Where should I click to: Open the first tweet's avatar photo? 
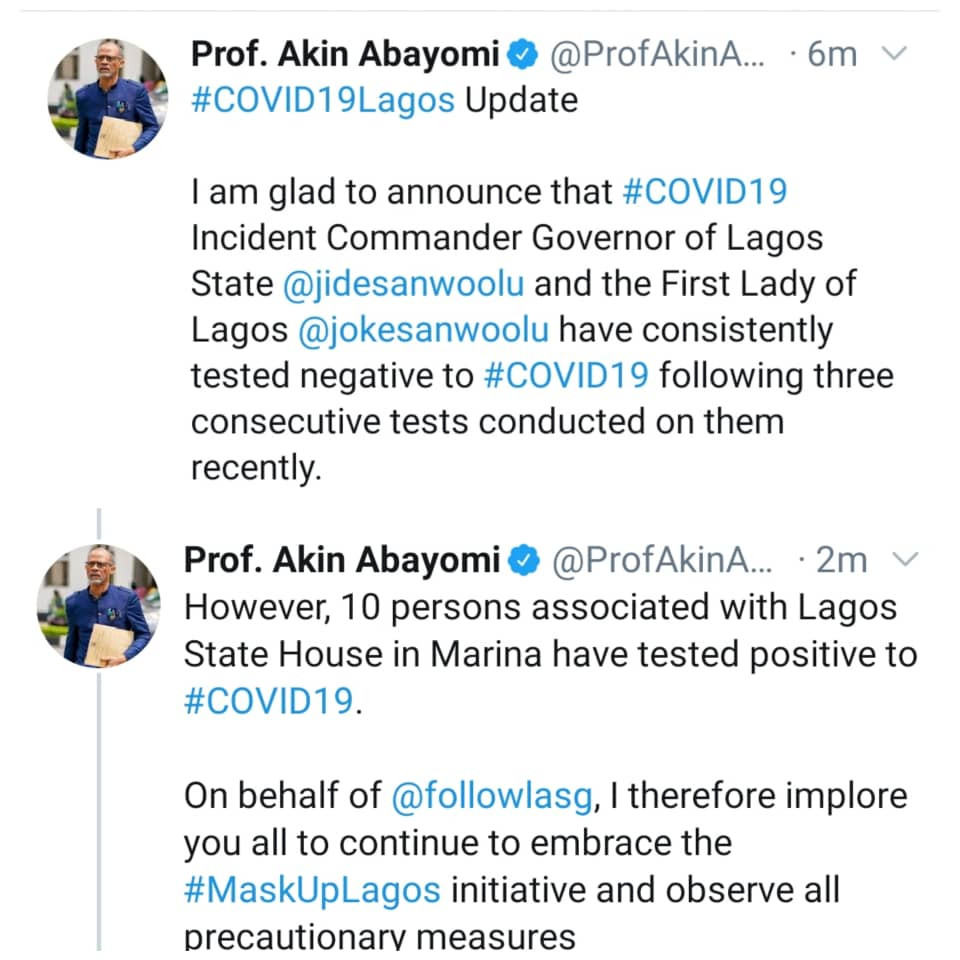click(x=108, y=99)
